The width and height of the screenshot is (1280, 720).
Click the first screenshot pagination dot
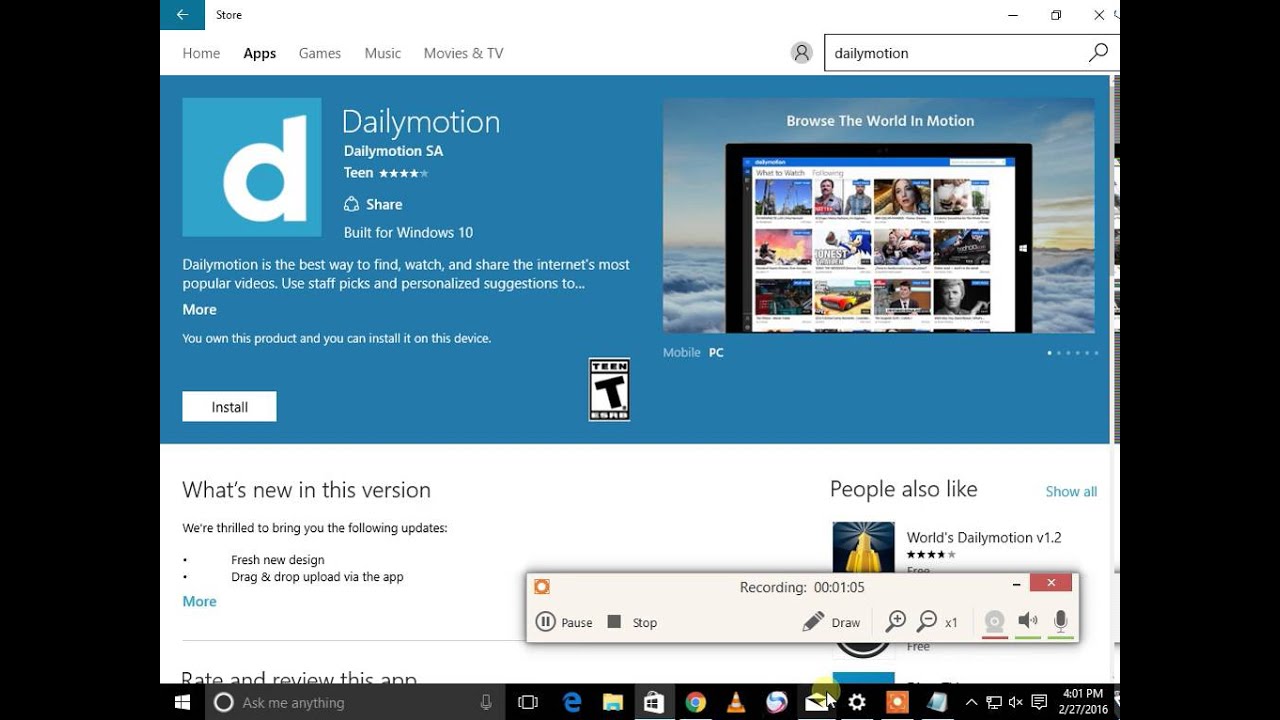click(1049, 353)
